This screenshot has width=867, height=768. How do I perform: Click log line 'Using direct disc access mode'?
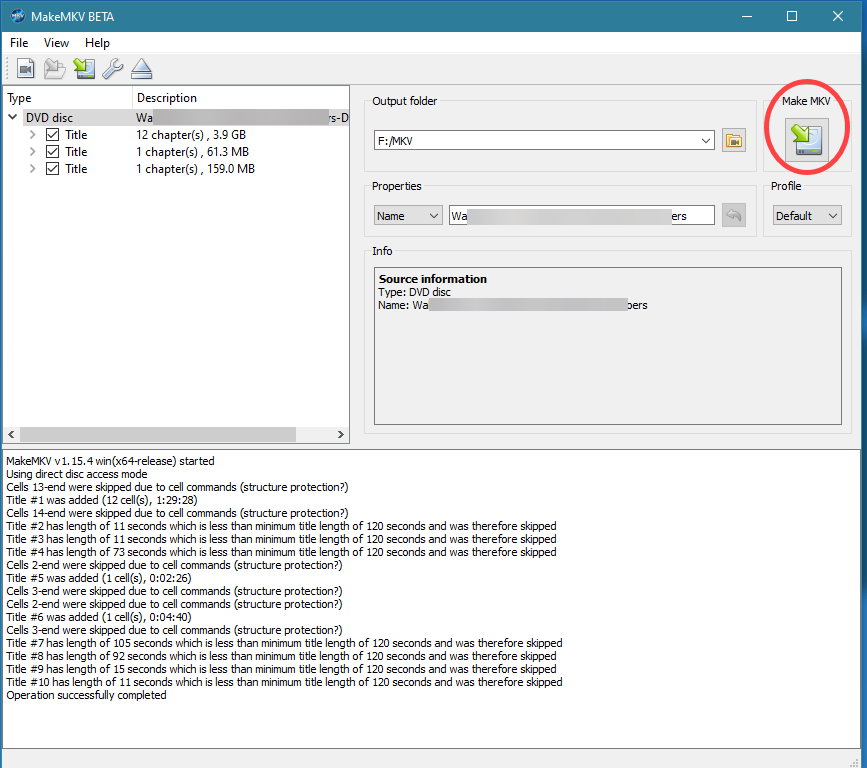(77, 474)
